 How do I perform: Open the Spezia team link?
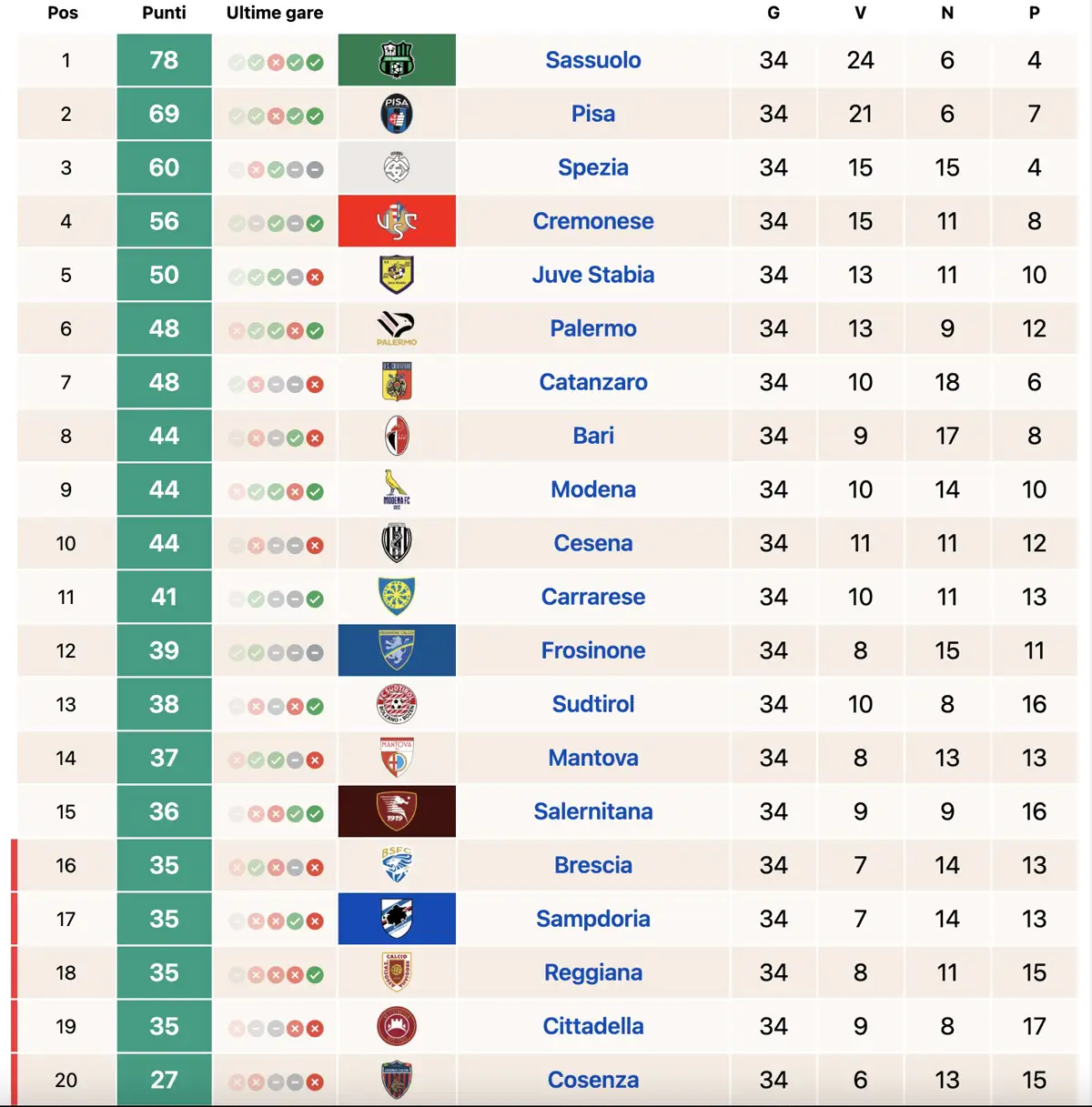click(x=593, y=167)
